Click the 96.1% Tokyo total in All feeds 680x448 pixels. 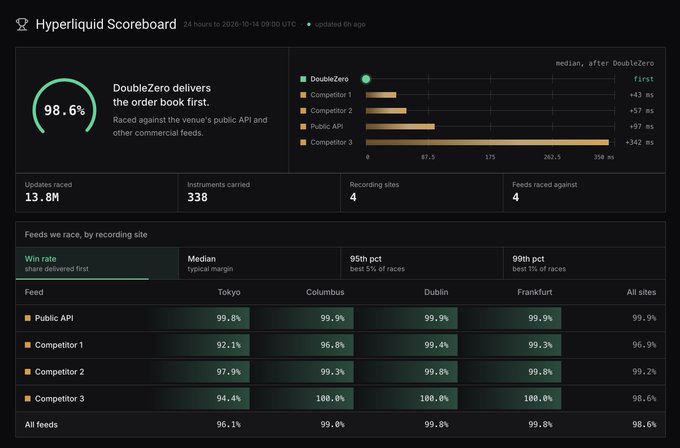(229, 425)
